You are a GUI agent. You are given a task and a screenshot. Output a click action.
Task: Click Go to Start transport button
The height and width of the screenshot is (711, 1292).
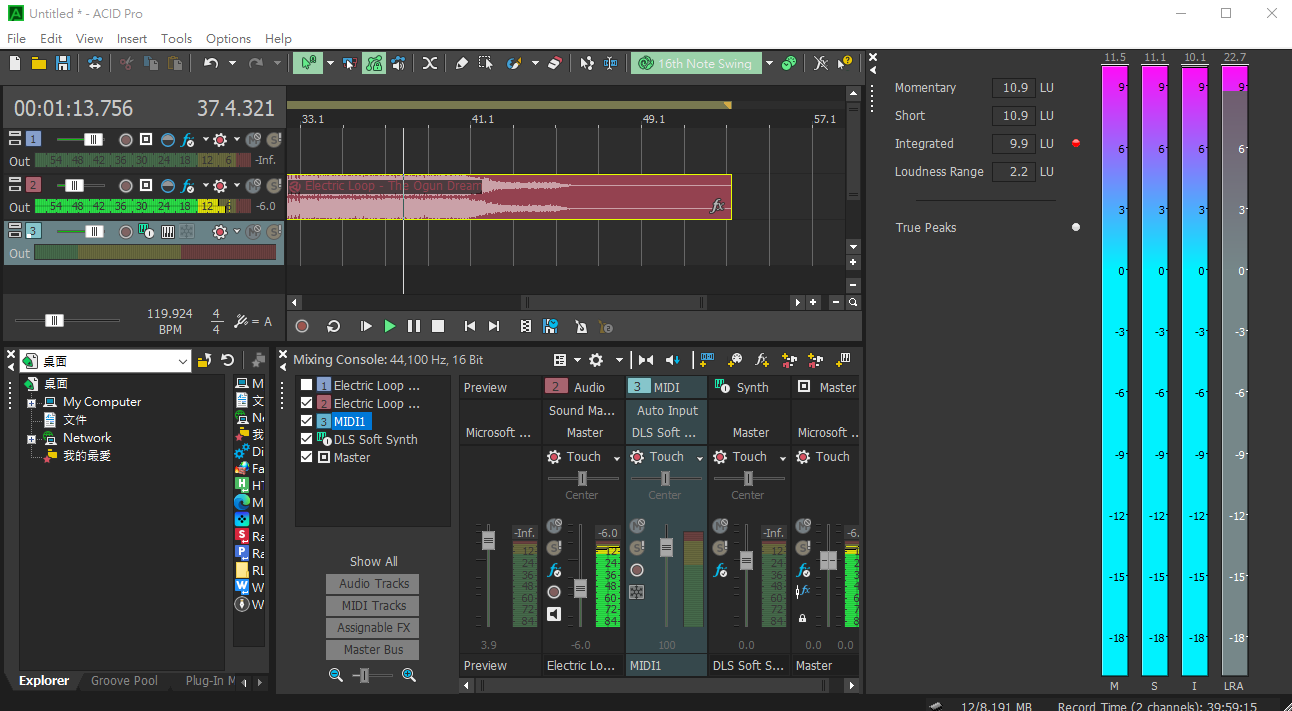click(470, 326)
